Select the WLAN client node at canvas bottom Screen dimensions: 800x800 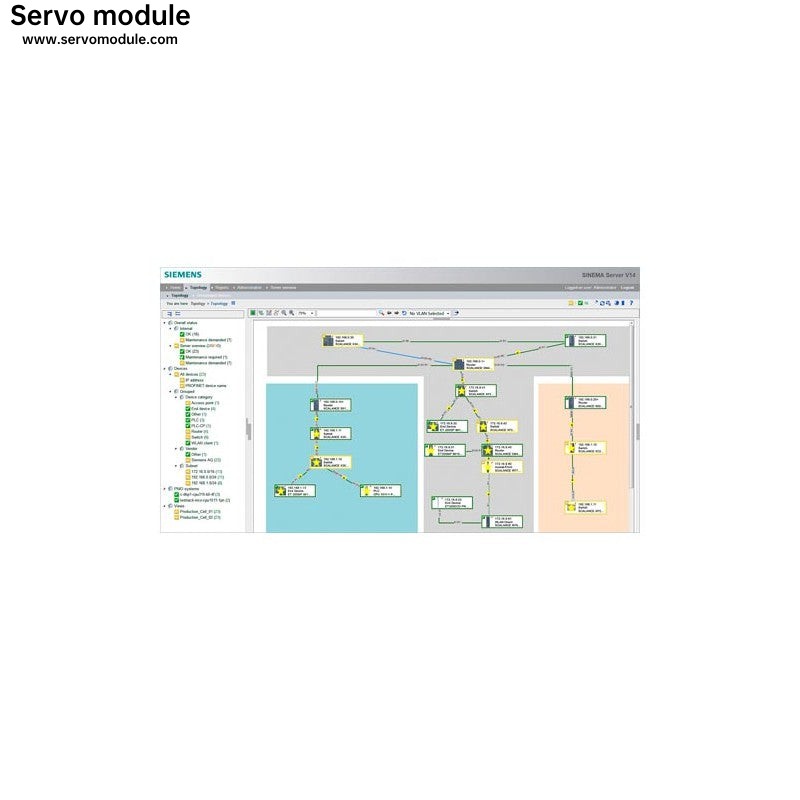pyautogui.click(x=502, y=522)
